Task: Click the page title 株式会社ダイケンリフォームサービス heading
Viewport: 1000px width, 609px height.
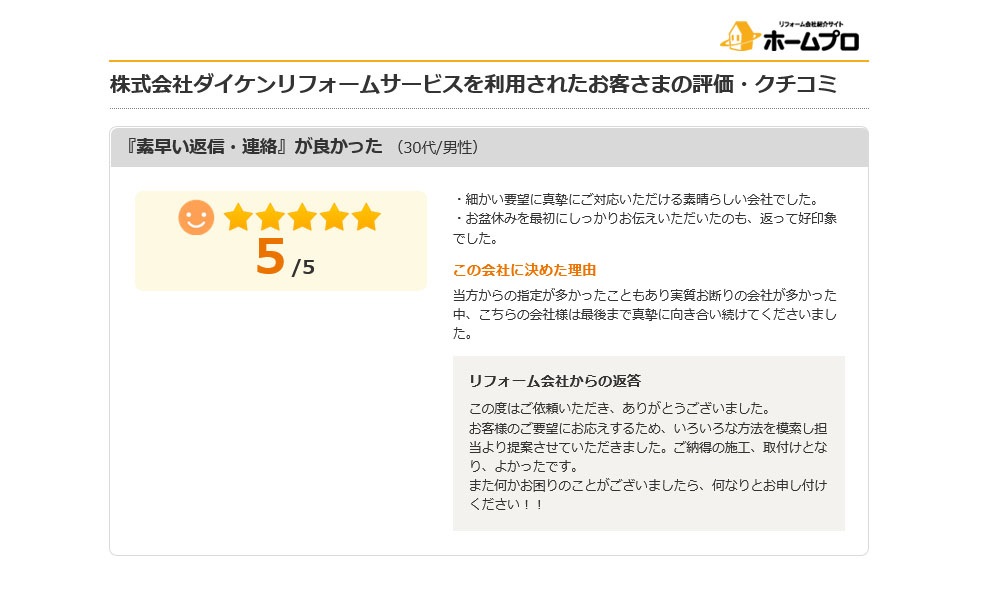Action: (473, 84)
